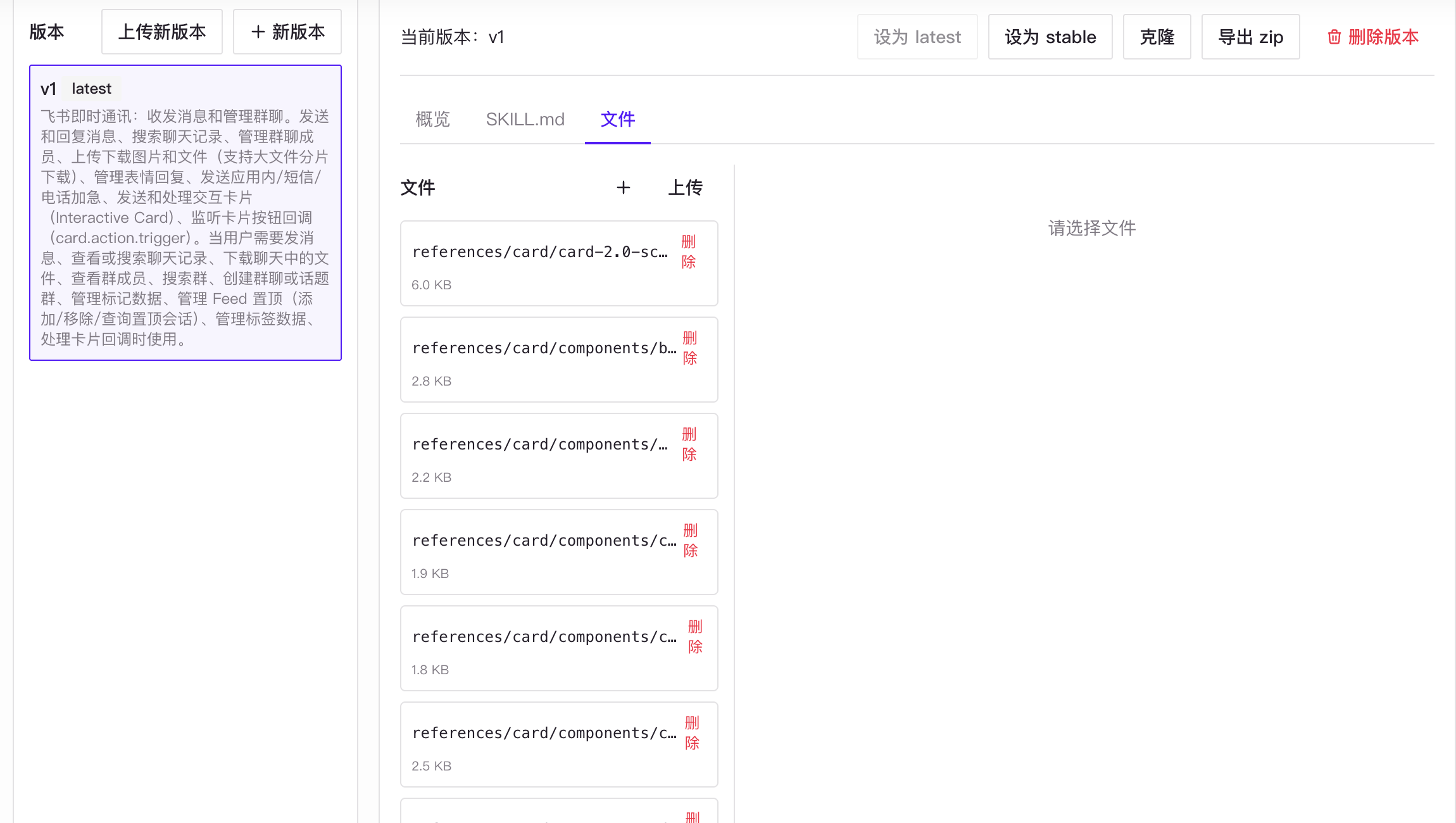This screenshot has height=823, width=1456.
Task: Open the SKILL.md tab
Action: point(525,119)
